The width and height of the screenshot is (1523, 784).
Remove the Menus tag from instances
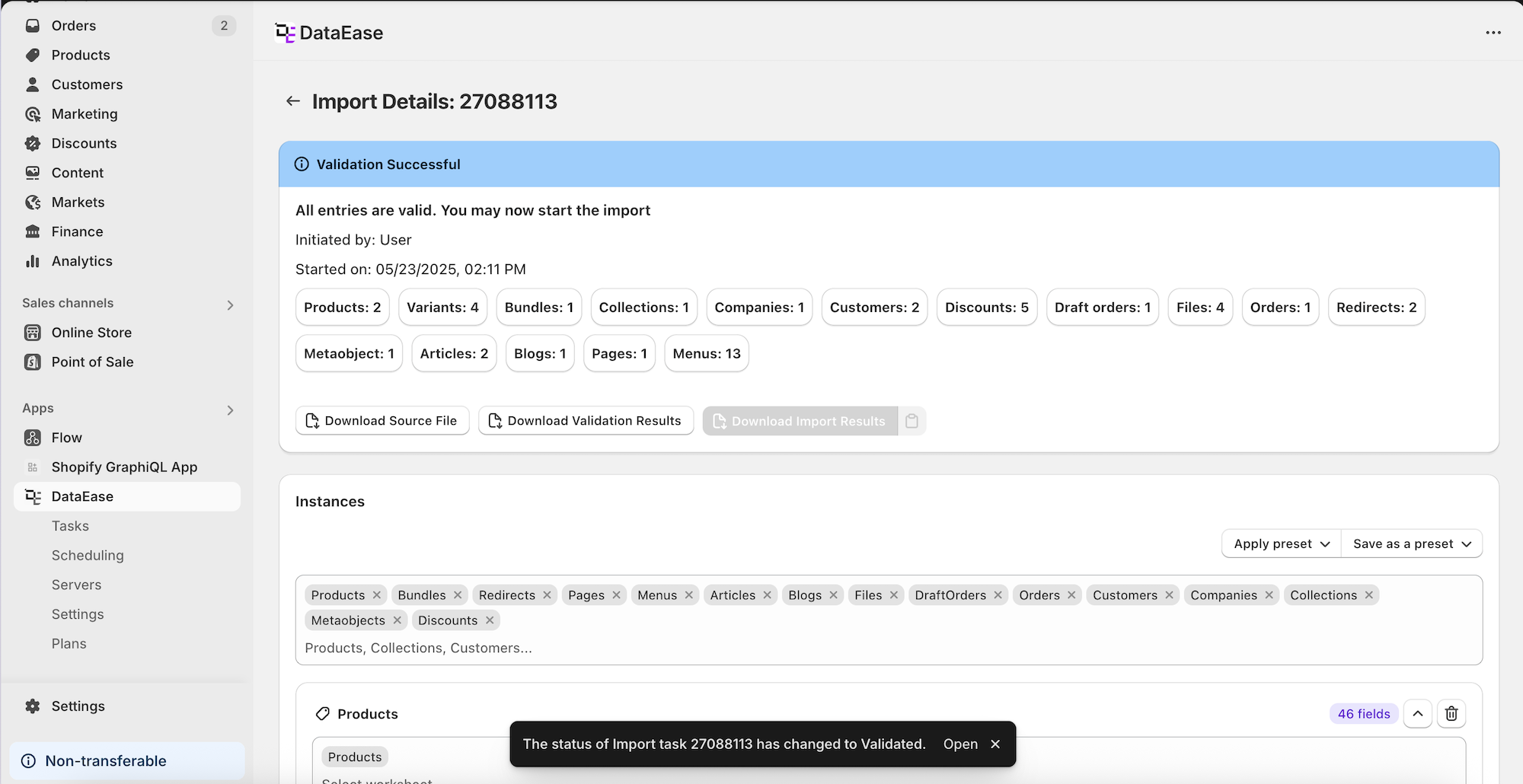click(689, 595)
